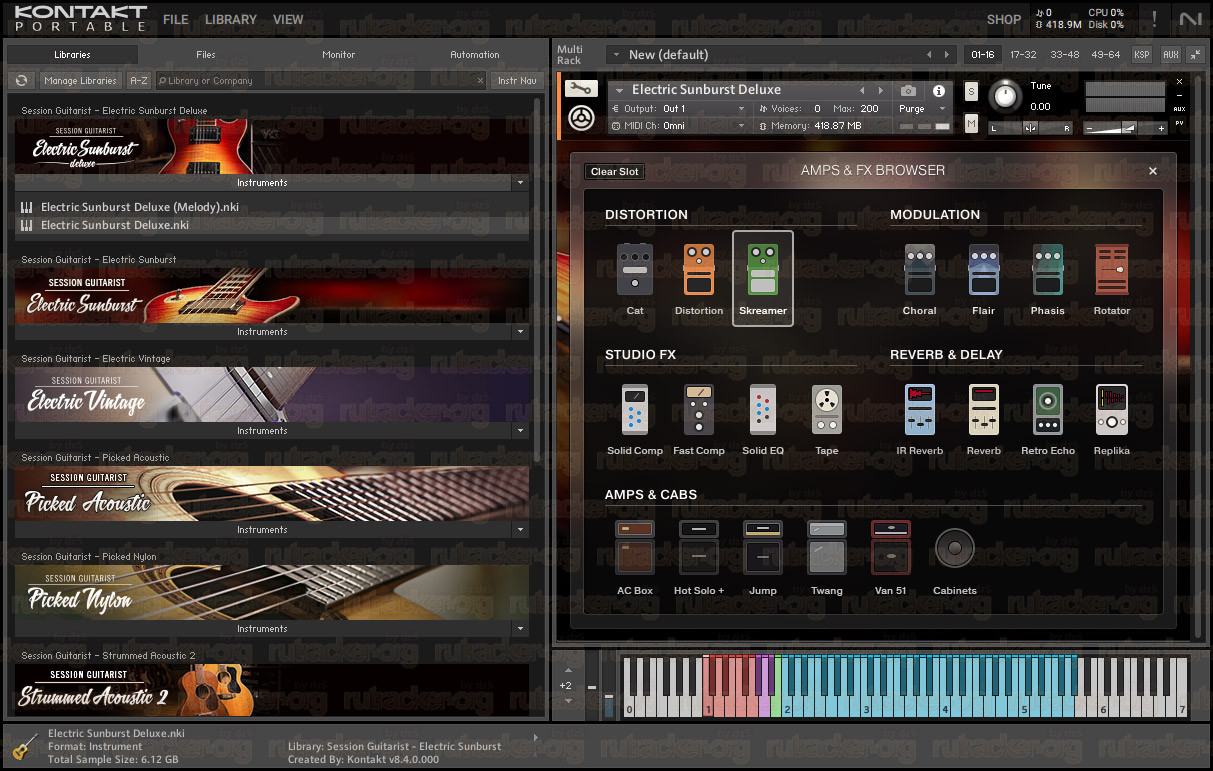Click the snapshot camera icon
Image resolution: width=1213 pixels, height=771 pixels.
click(x=908, y=90)
